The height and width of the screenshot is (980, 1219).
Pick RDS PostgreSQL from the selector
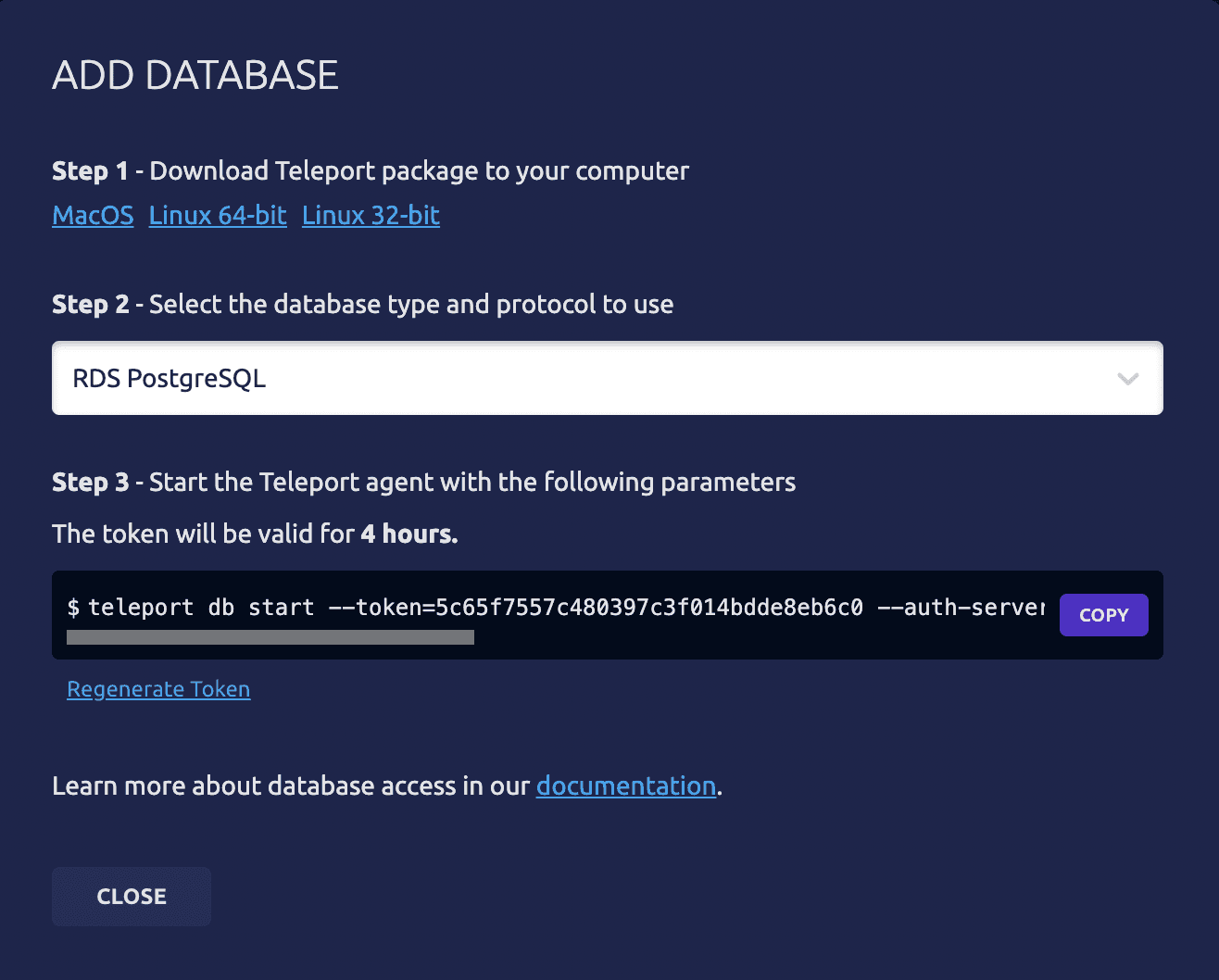(x=607, y=378)
